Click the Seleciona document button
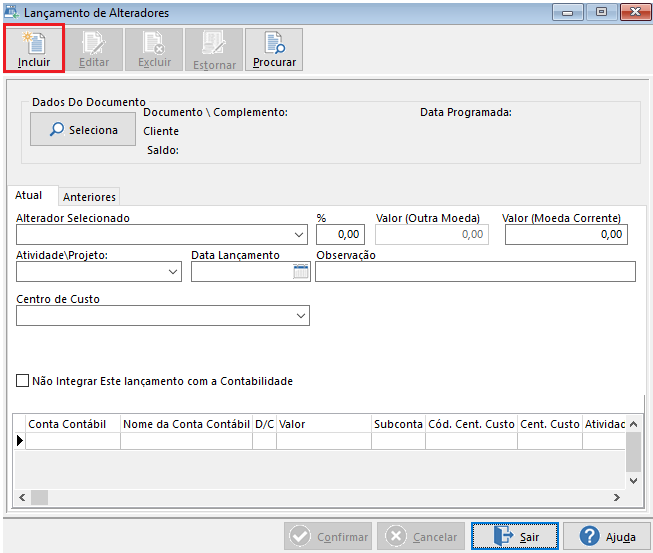The width and height of the screenshot is (653, 553). (x=83, y=130)
